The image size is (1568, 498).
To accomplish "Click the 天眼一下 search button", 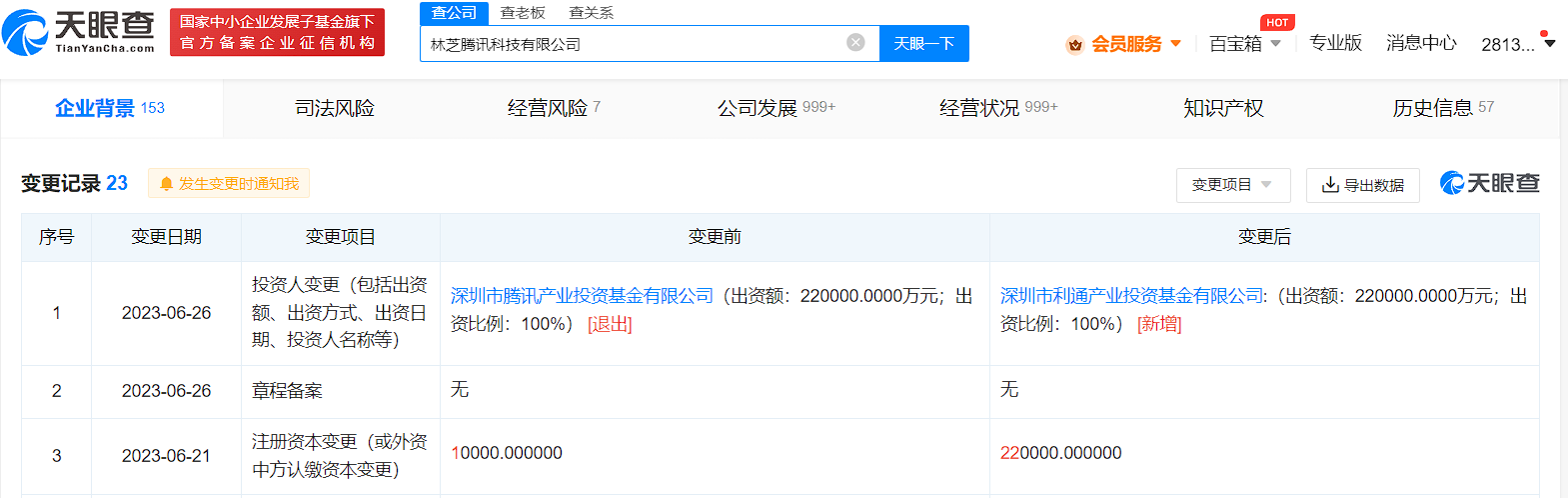I will coord(924,43).
